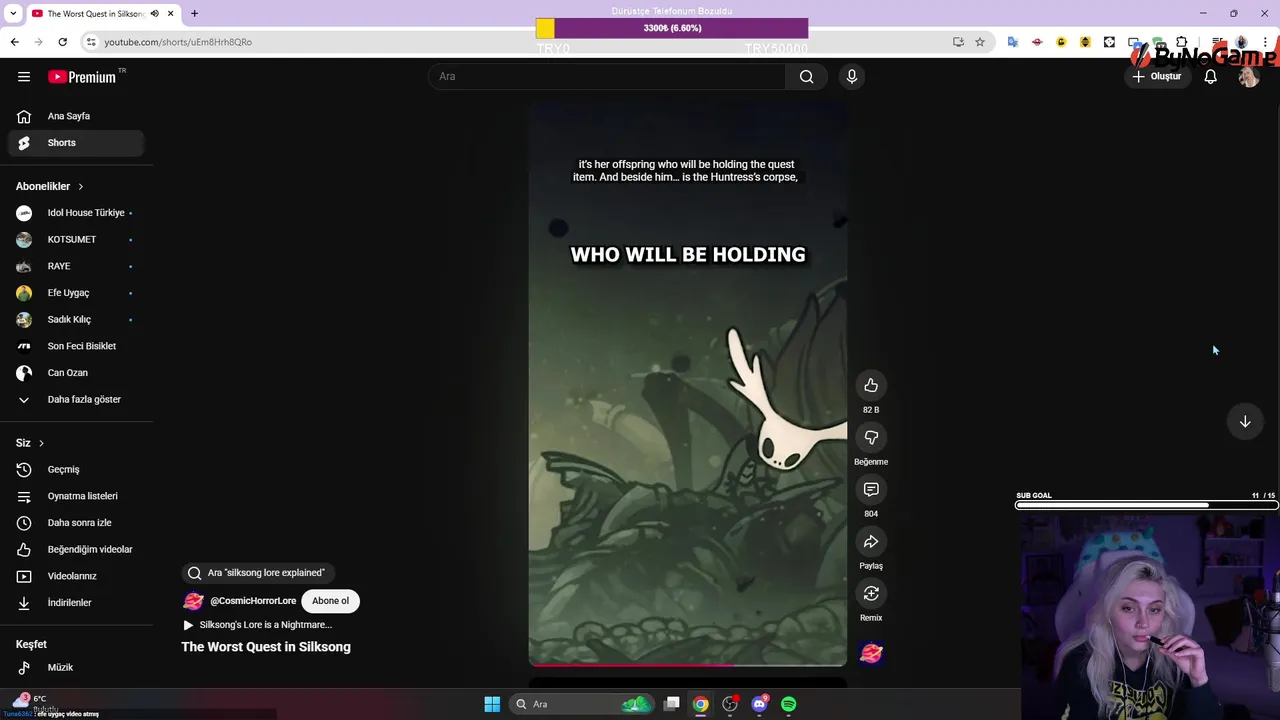Share the Short via Paylaş
Viewport: 1280px width, 720px height.
[x=871, y=541]
